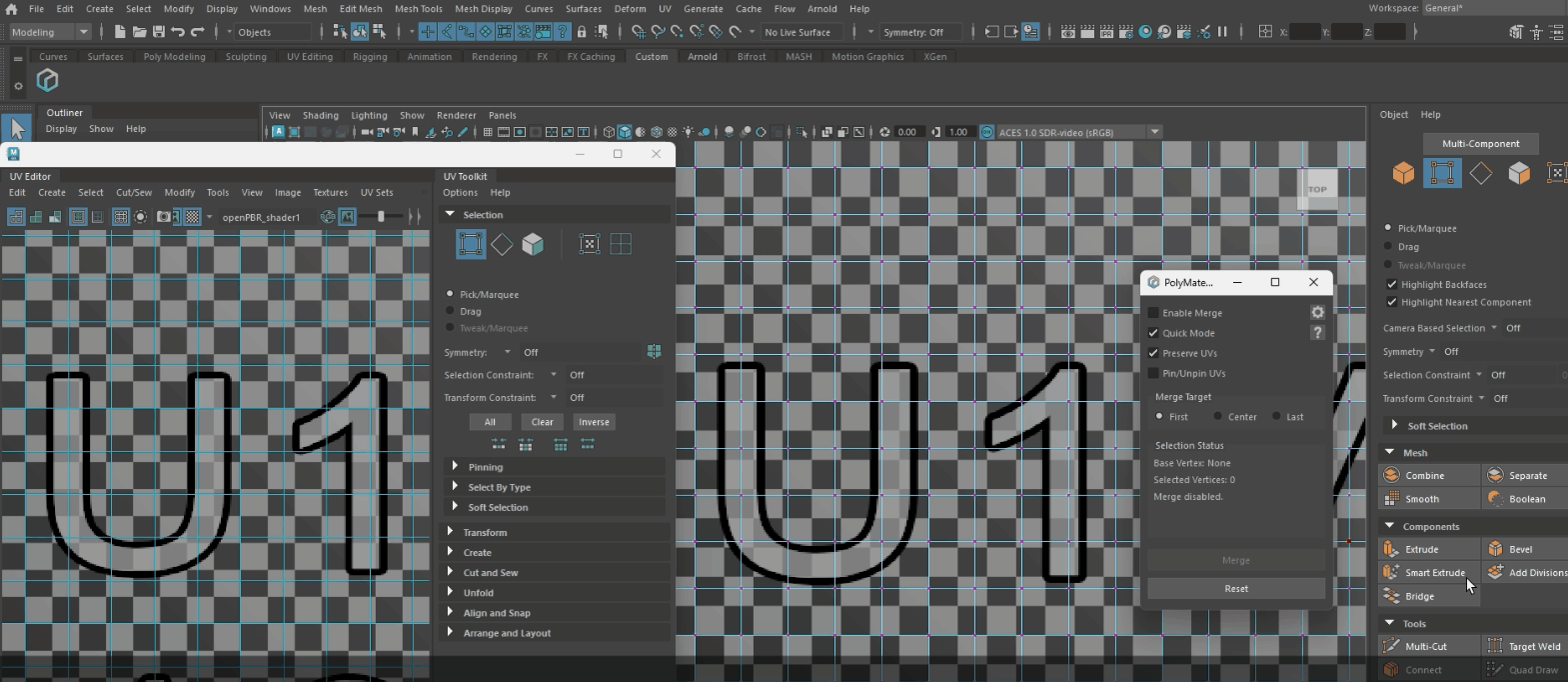
Task: Open PolyMate settings gear
Action: [1317, 313]
